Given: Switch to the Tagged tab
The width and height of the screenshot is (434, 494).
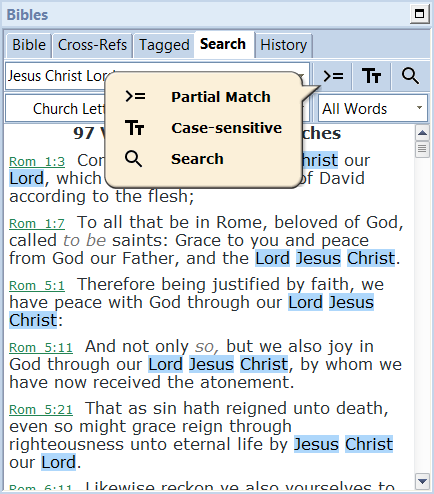Looking at the screenshot, I should click(164, 45).
